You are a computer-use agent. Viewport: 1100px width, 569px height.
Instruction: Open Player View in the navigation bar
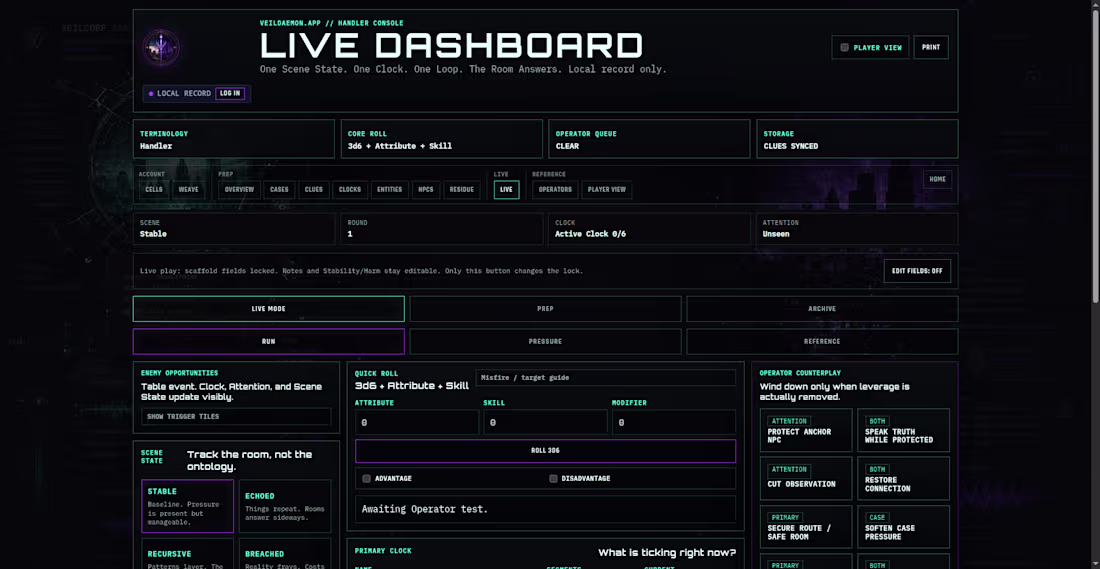[606, 189]
